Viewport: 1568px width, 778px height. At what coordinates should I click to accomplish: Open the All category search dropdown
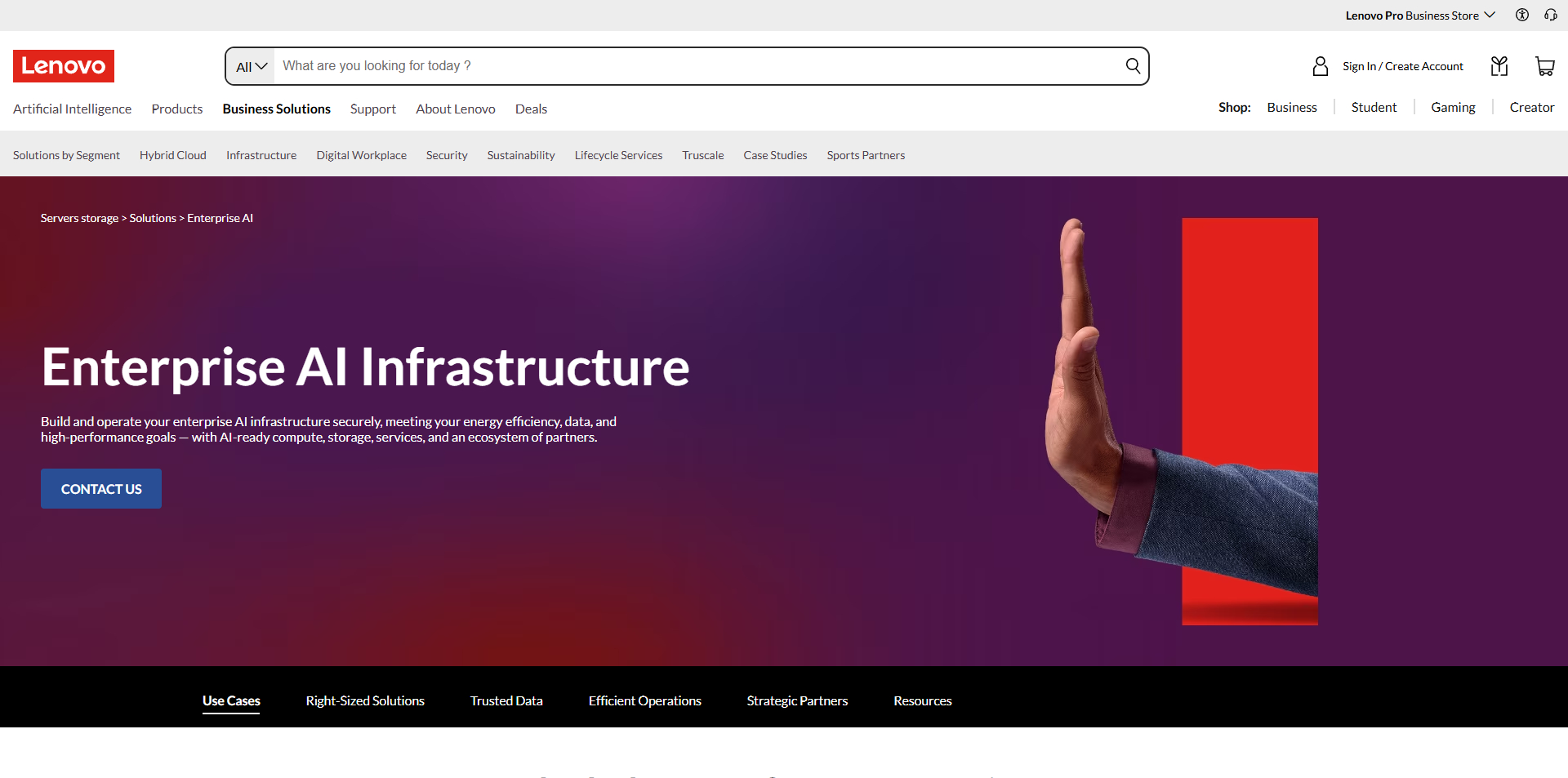click(x=251, y=66)
